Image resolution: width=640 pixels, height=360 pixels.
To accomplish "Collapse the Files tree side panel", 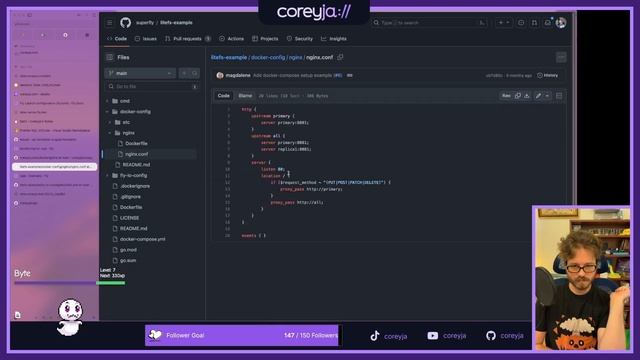I will pos(110,58).
